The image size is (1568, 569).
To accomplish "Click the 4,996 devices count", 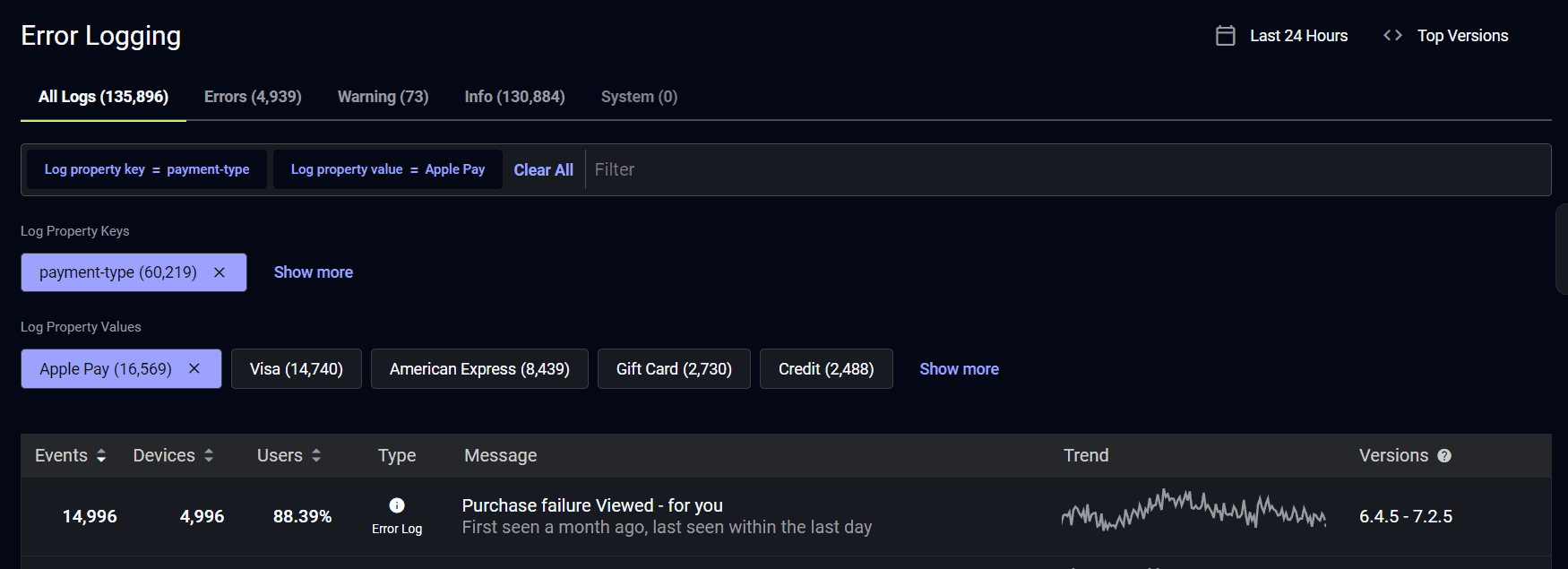I will click(x=202, y=516).
